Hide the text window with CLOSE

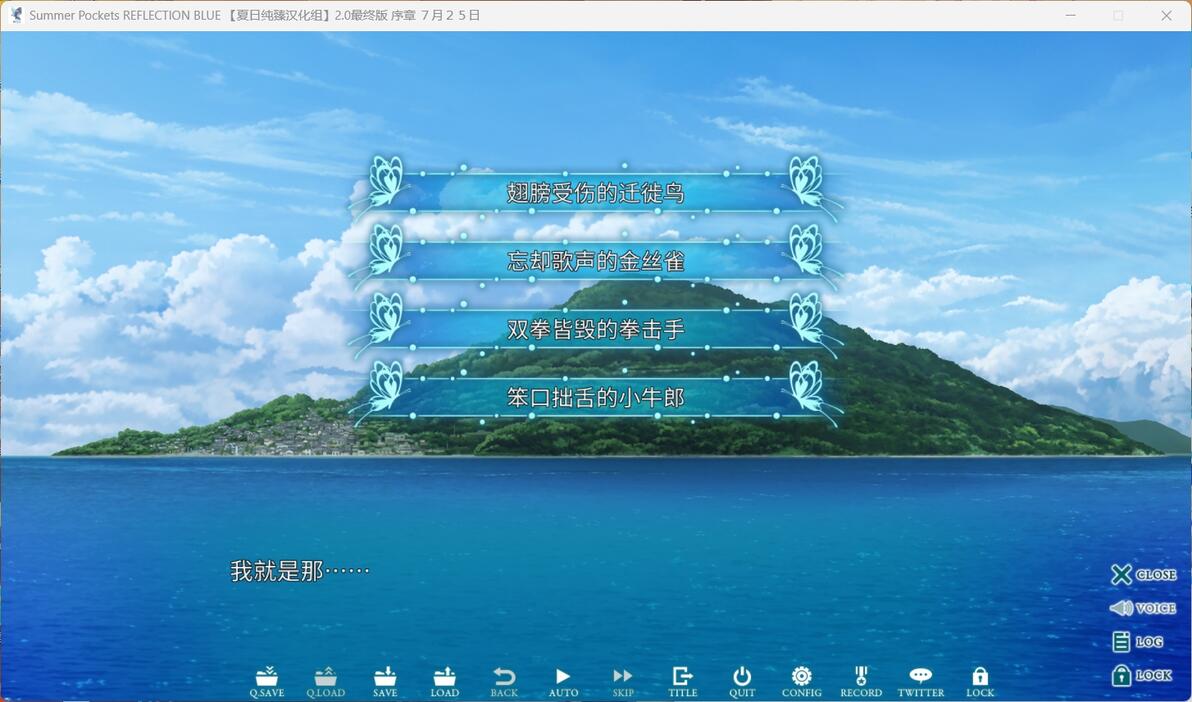click(x=1143, y=574)
